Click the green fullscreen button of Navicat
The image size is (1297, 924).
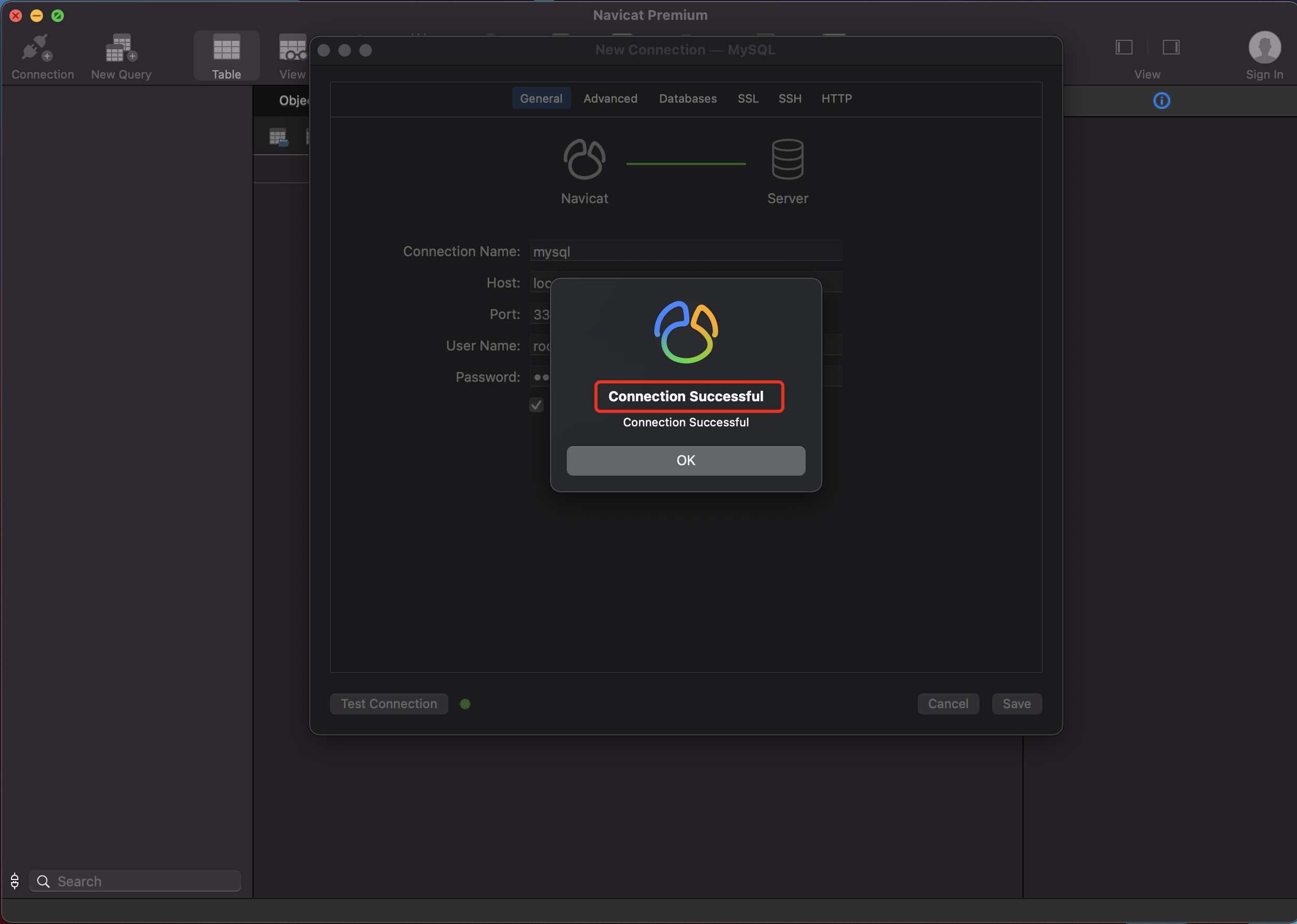click(58, 15)
